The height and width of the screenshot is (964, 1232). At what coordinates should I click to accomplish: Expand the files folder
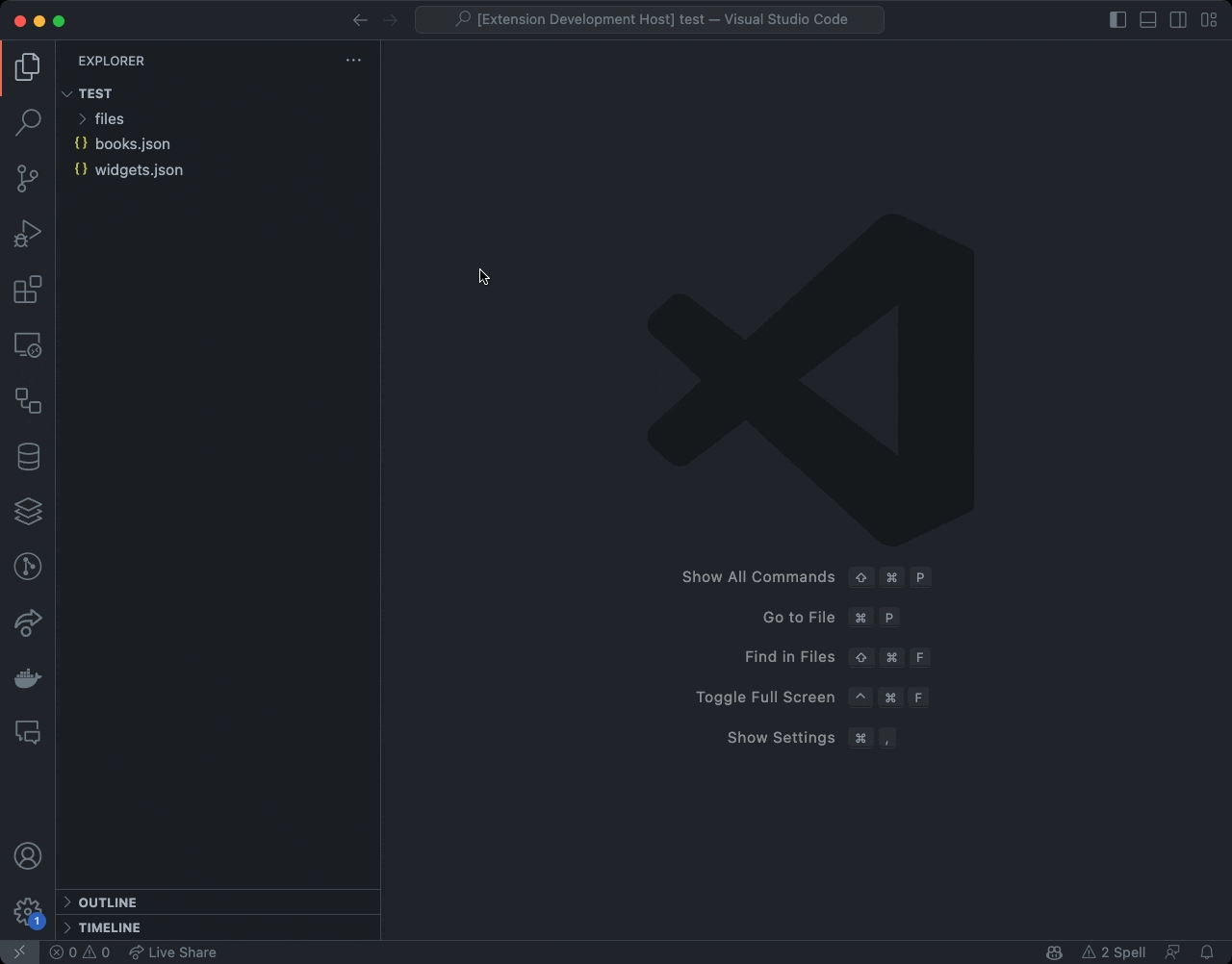tap(218, 118)
